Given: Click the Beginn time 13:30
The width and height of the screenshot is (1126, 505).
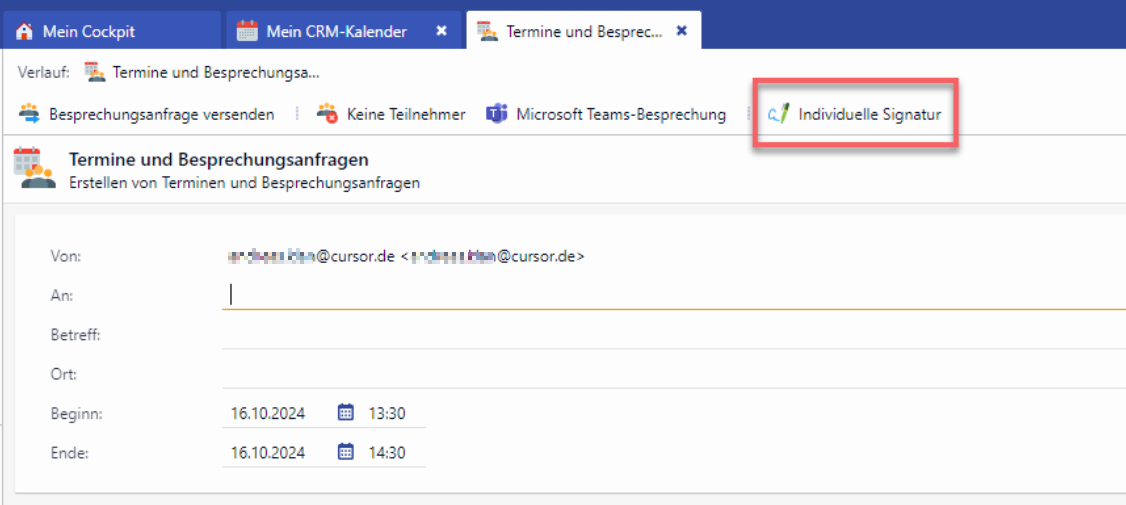Looking at the screenshot, I should (387, 413).
